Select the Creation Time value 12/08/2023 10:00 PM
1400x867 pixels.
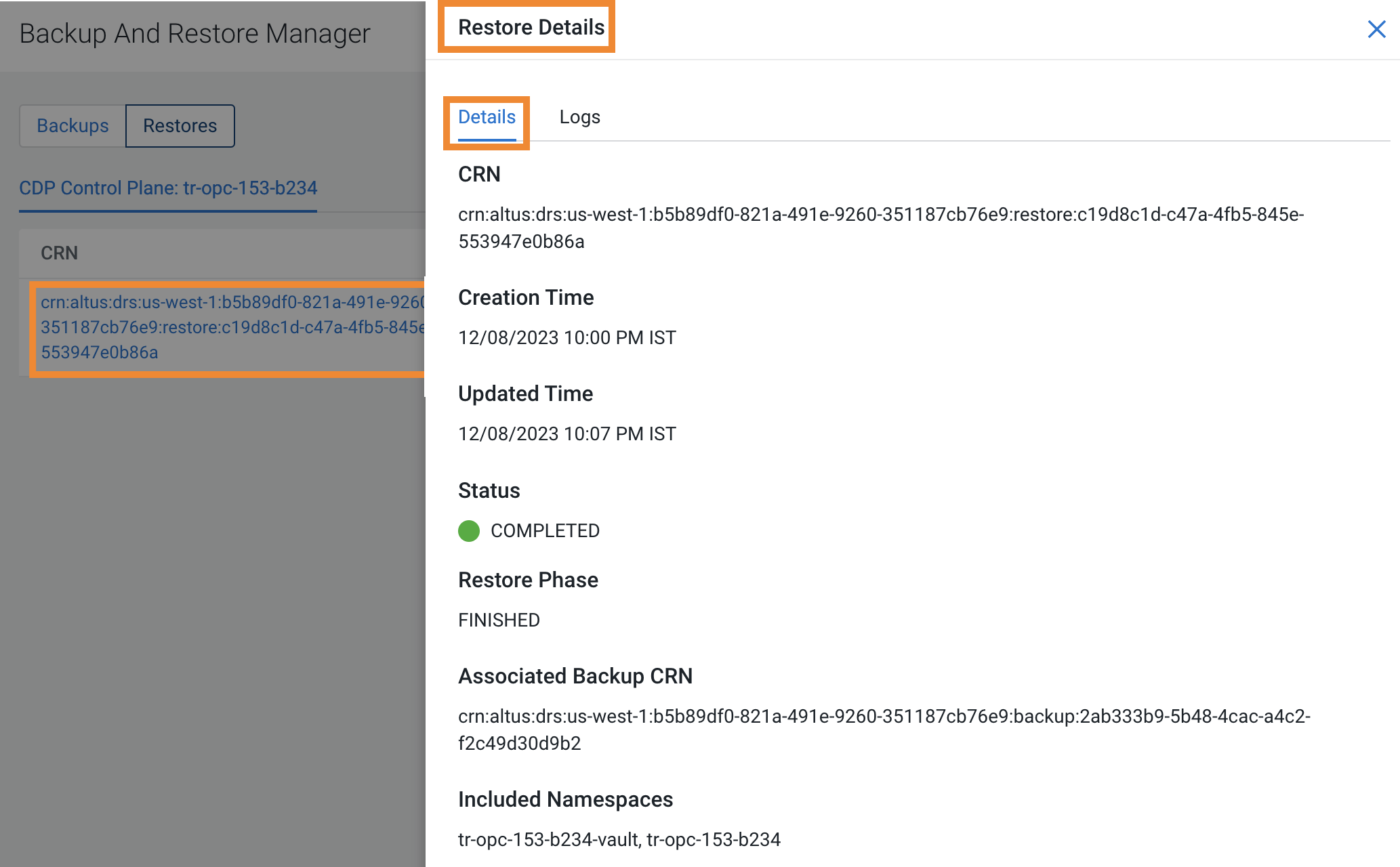pyautogui.click(x=567, y=337)
